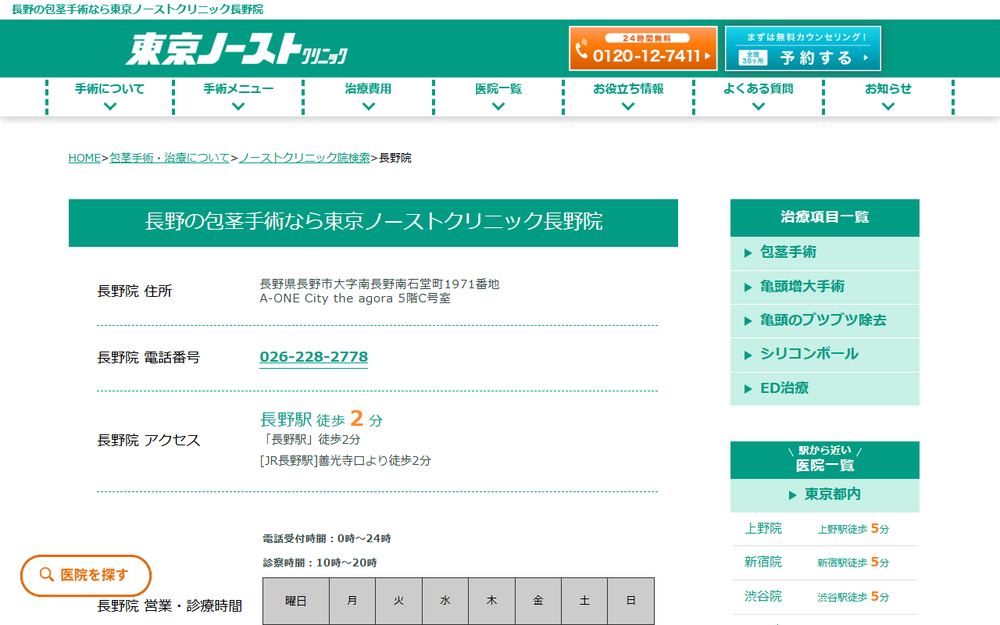Click the 治療項目一覧 sidebar header
Screen dimensions: 1000x625
tap(825, 217)
